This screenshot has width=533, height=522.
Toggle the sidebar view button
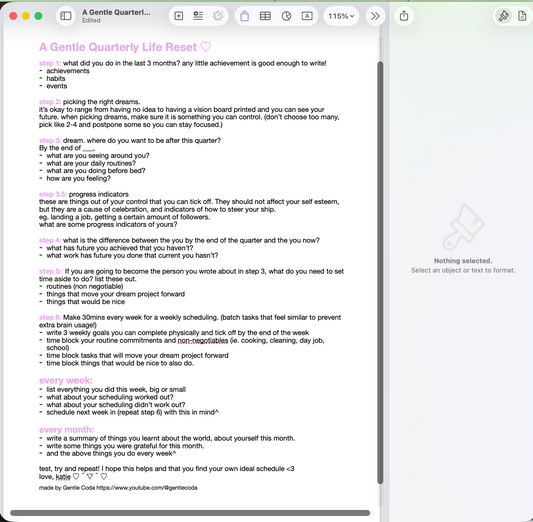[x=66, y=16]
